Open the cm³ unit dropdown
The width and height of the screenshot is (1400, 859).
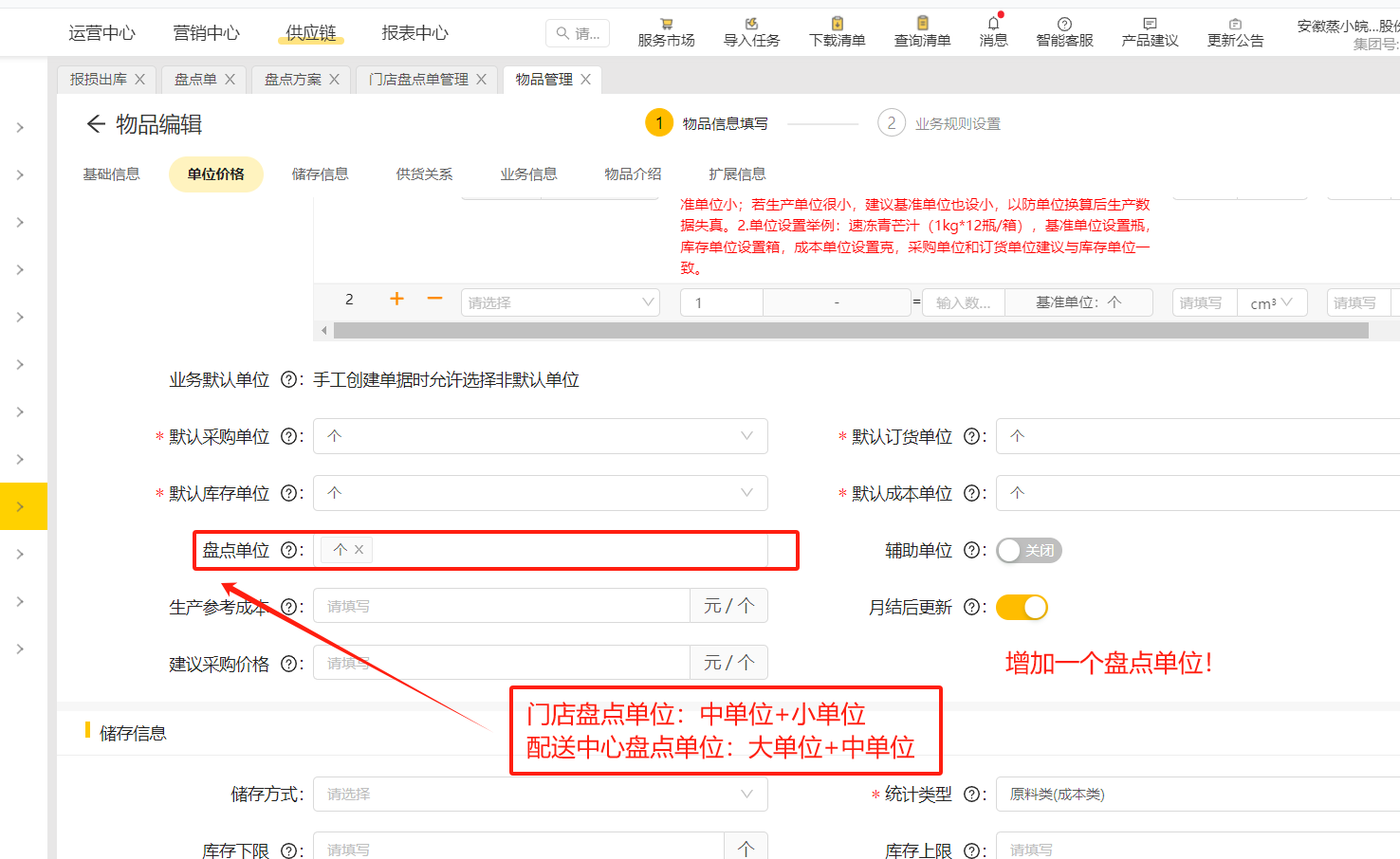pos(1272,302)
